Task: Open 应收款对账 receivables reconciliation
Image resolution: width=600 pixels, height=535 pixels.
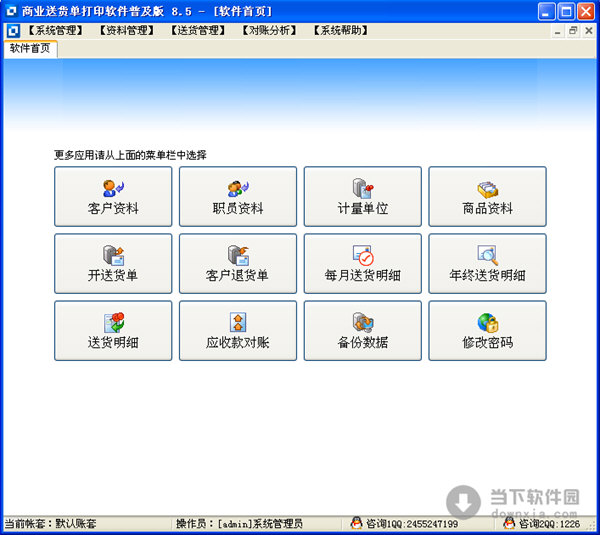Action: tap(238, 331)
